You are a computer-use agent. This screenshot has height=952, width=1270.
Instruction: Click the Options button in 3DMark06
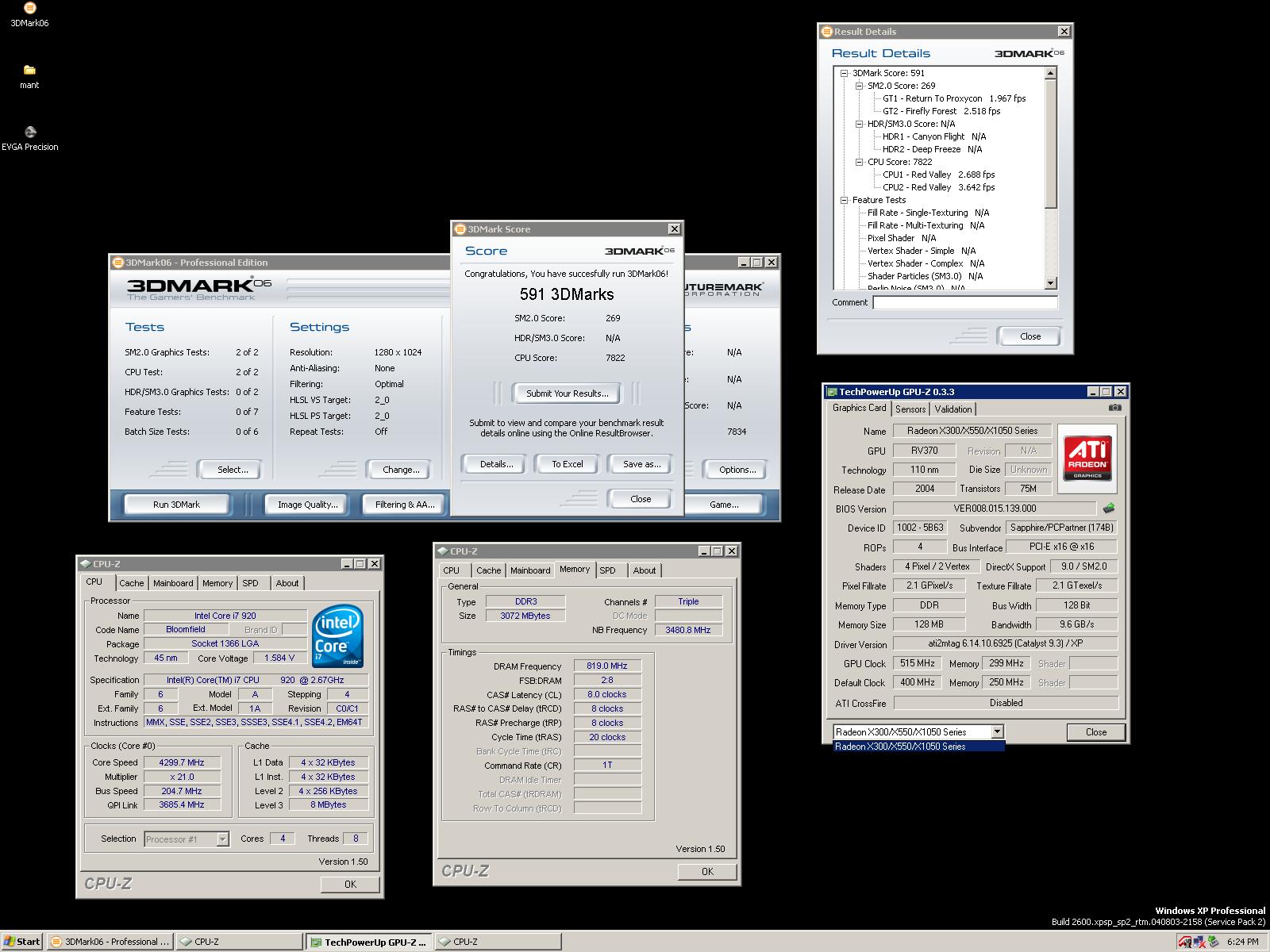click(x=737, y=470)
